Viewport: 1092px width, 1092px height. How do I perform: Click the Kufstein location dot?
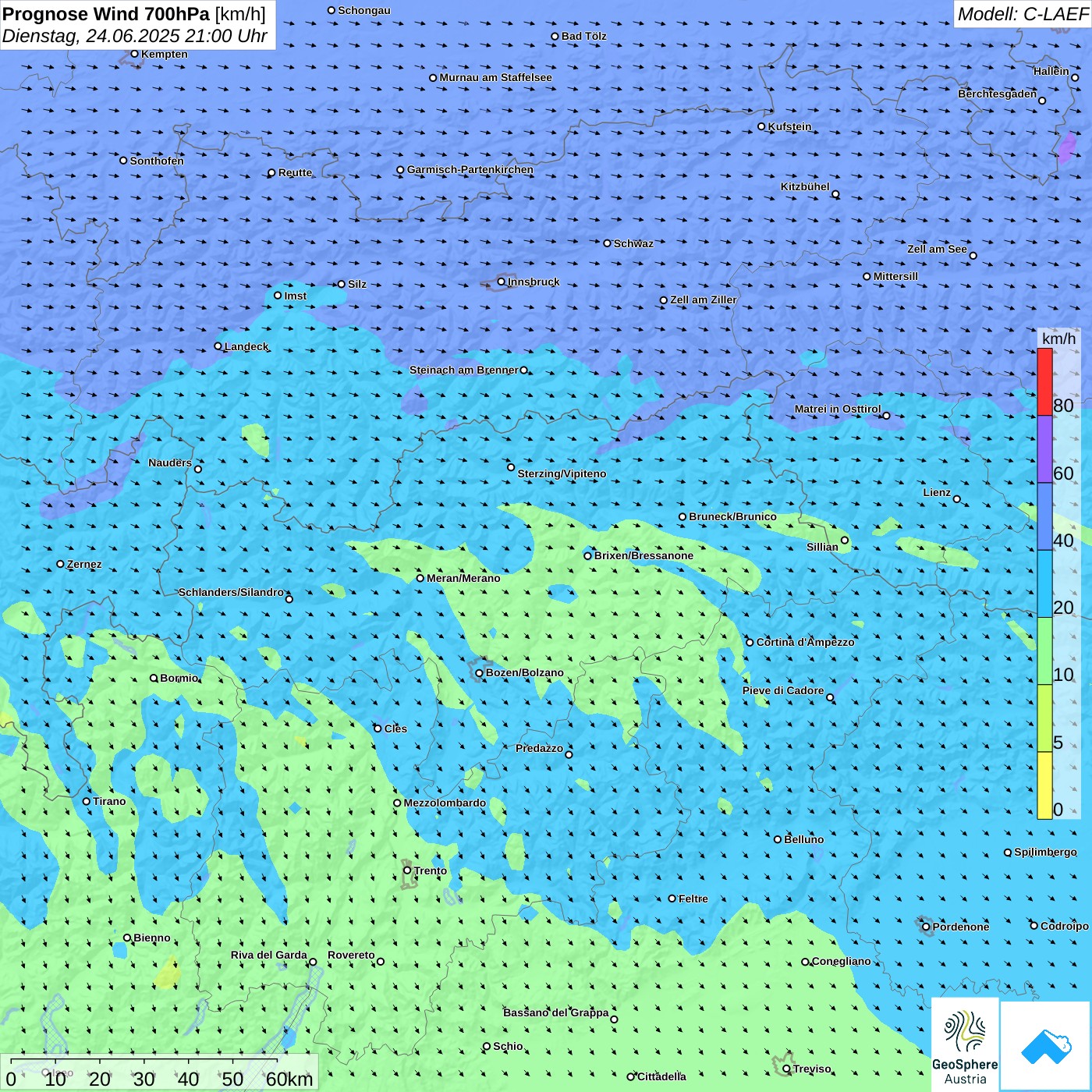[761, 126]
